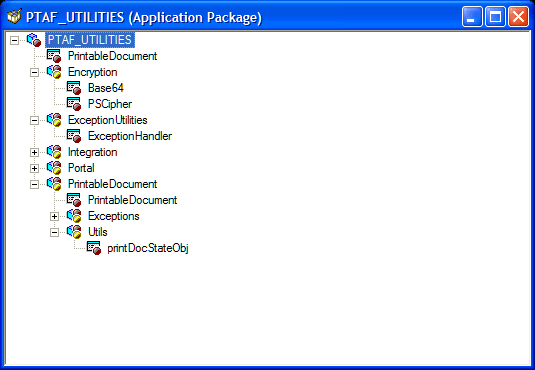The image size is (535, 370).
Task: Select the ExceptionUtilities label
Action: (x=107, y=120)
